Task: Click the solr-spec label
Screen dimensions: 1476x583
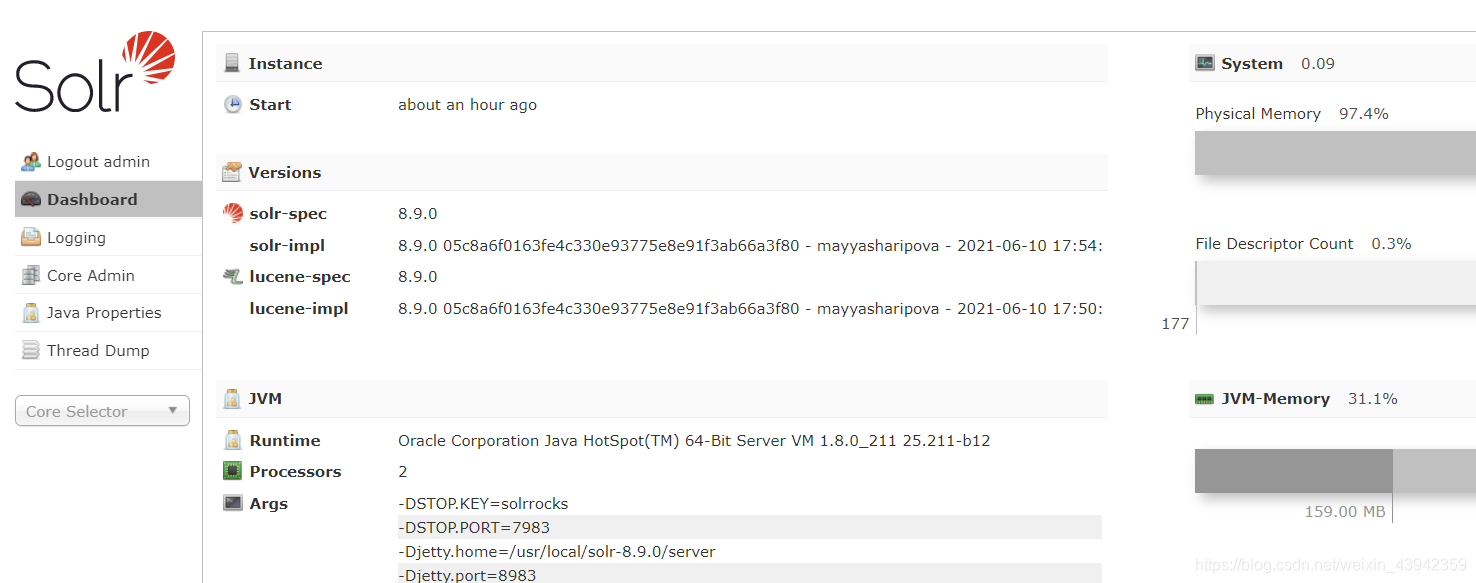Action: (x=288, y=213)
